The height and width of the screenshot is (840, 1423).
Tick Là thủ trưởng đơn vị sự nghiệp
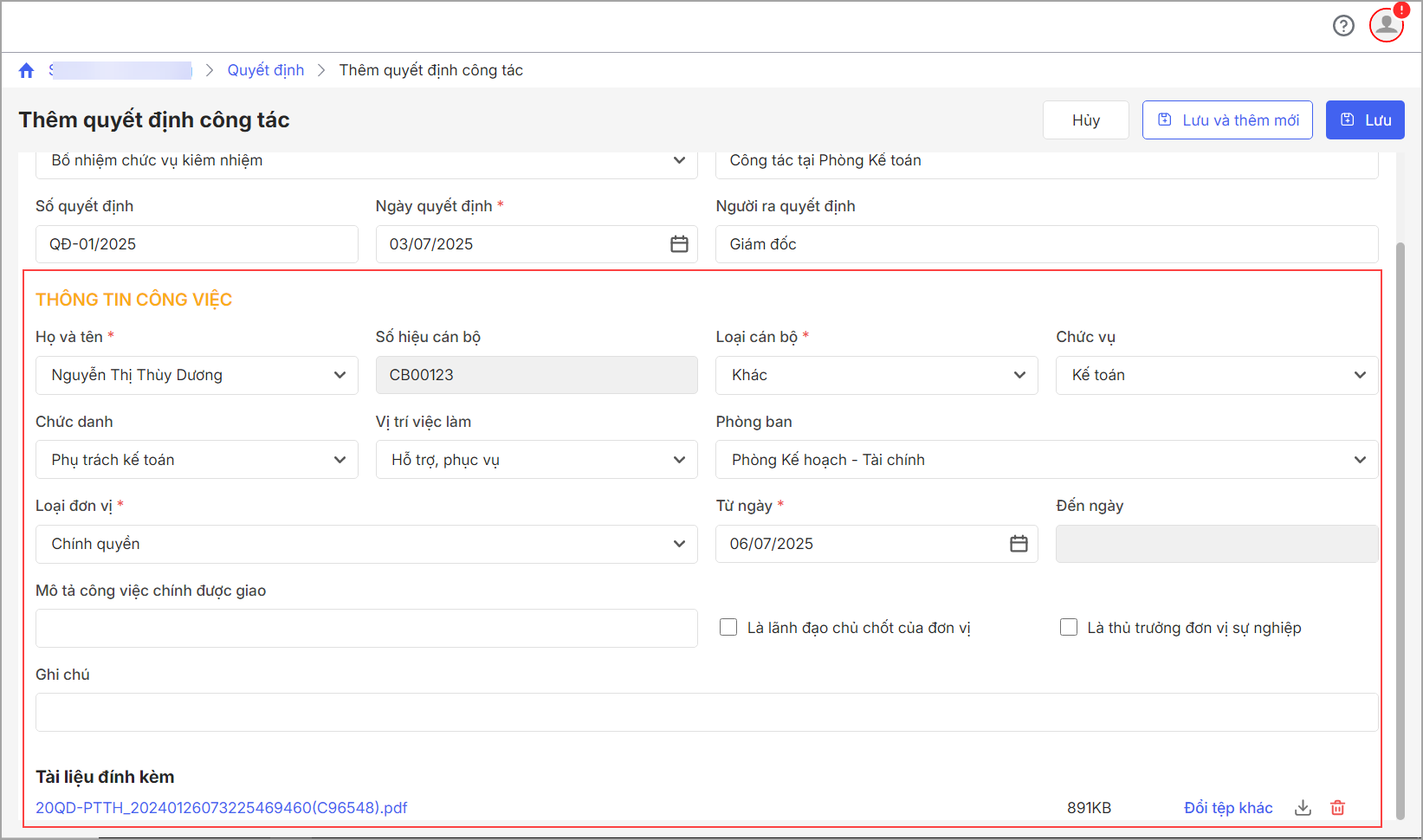[1069, 628]
